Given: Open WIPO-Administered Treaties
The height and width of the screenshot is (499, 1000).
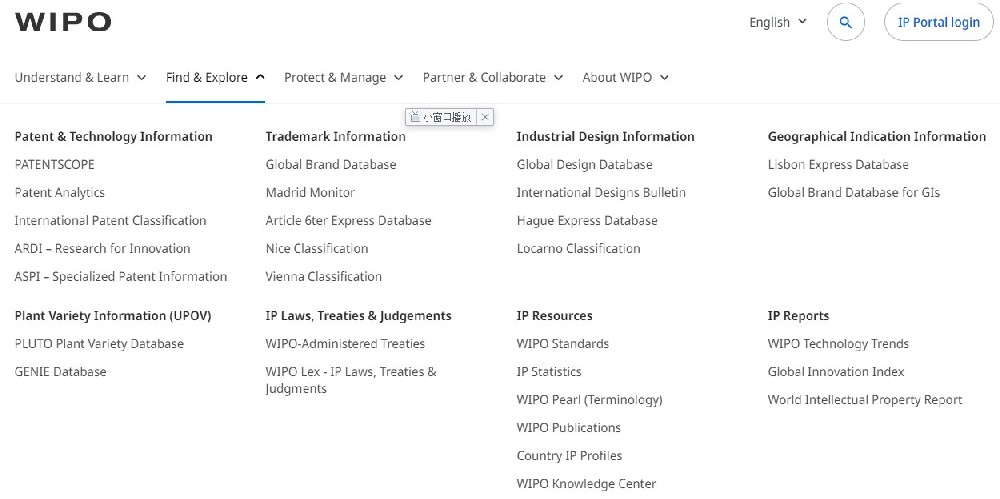Looking at the screenshot, I should click(345, 344).
